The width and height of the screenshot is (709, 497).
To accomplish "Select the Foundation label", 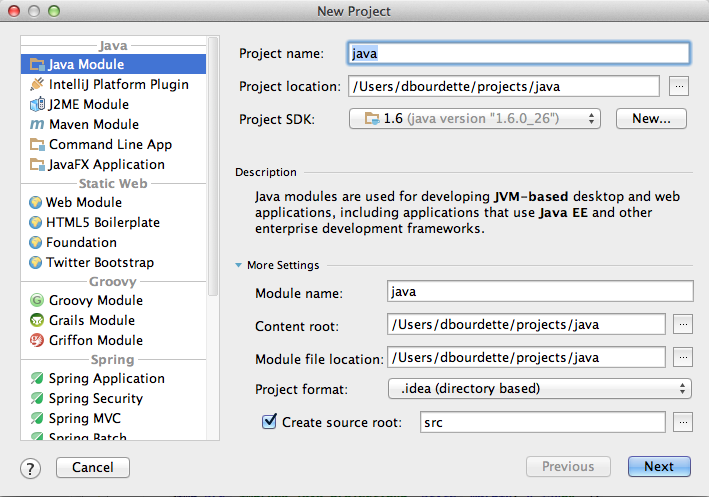I will (x=81, y=242).
